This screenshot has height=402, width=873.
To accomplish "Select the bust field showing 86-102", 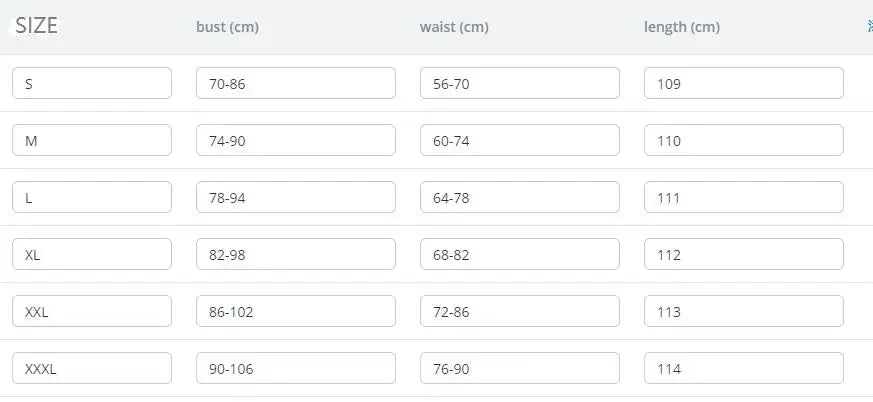I will click(295, 312).
